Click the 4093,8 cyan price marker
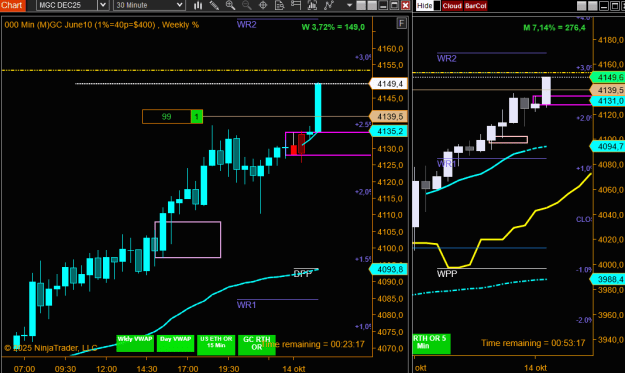Viewport: 625px width, 373px height. point(388,269)
